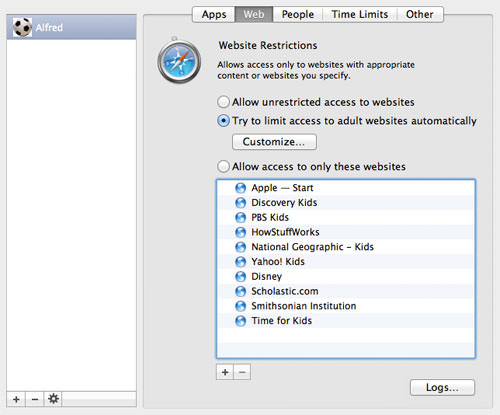Select Allow access to only these websites

(311, 166)
